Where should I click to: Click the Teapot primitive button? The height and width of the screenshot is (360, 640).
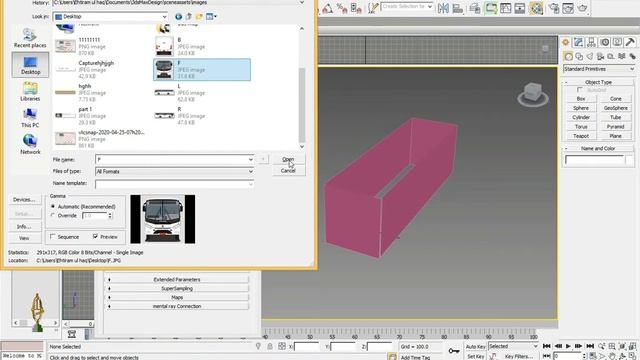pyautogui.click(x=581, y=136)
